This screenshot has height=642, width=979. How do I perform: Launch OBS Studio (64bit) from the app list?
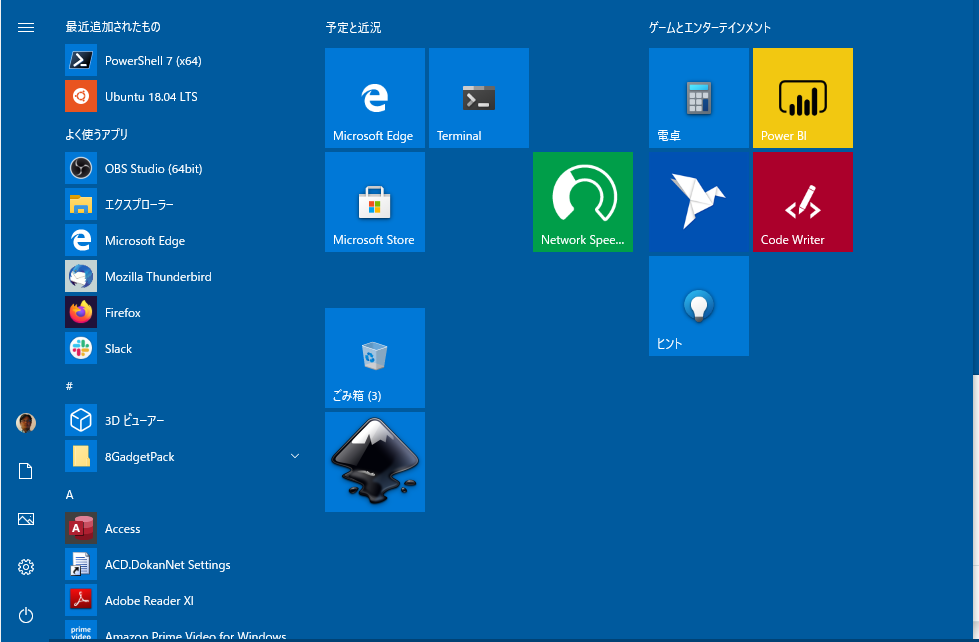[184, 169]
